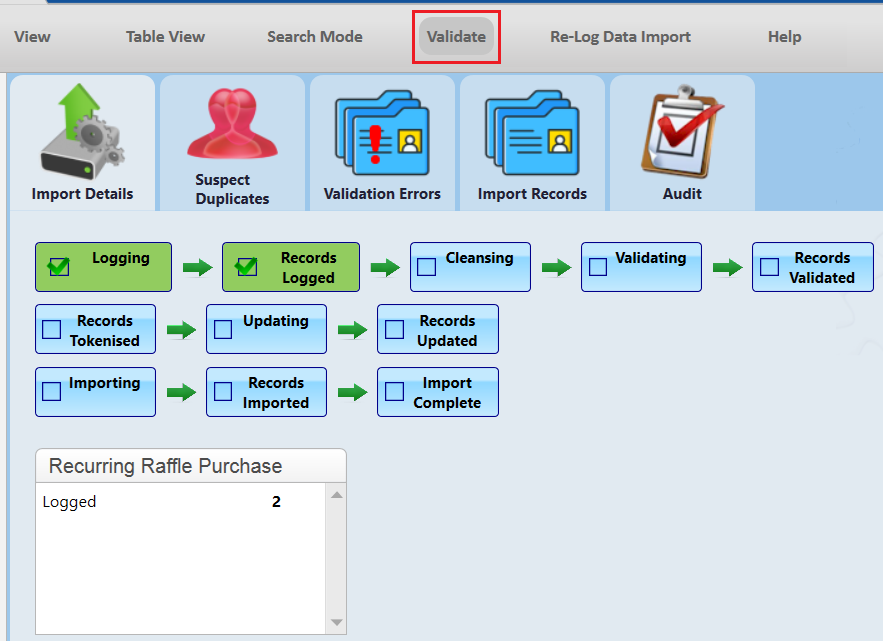Screen dimensions: 883x641
Task: Toggle the Logging stage checkbox
Action: (59, 266)
